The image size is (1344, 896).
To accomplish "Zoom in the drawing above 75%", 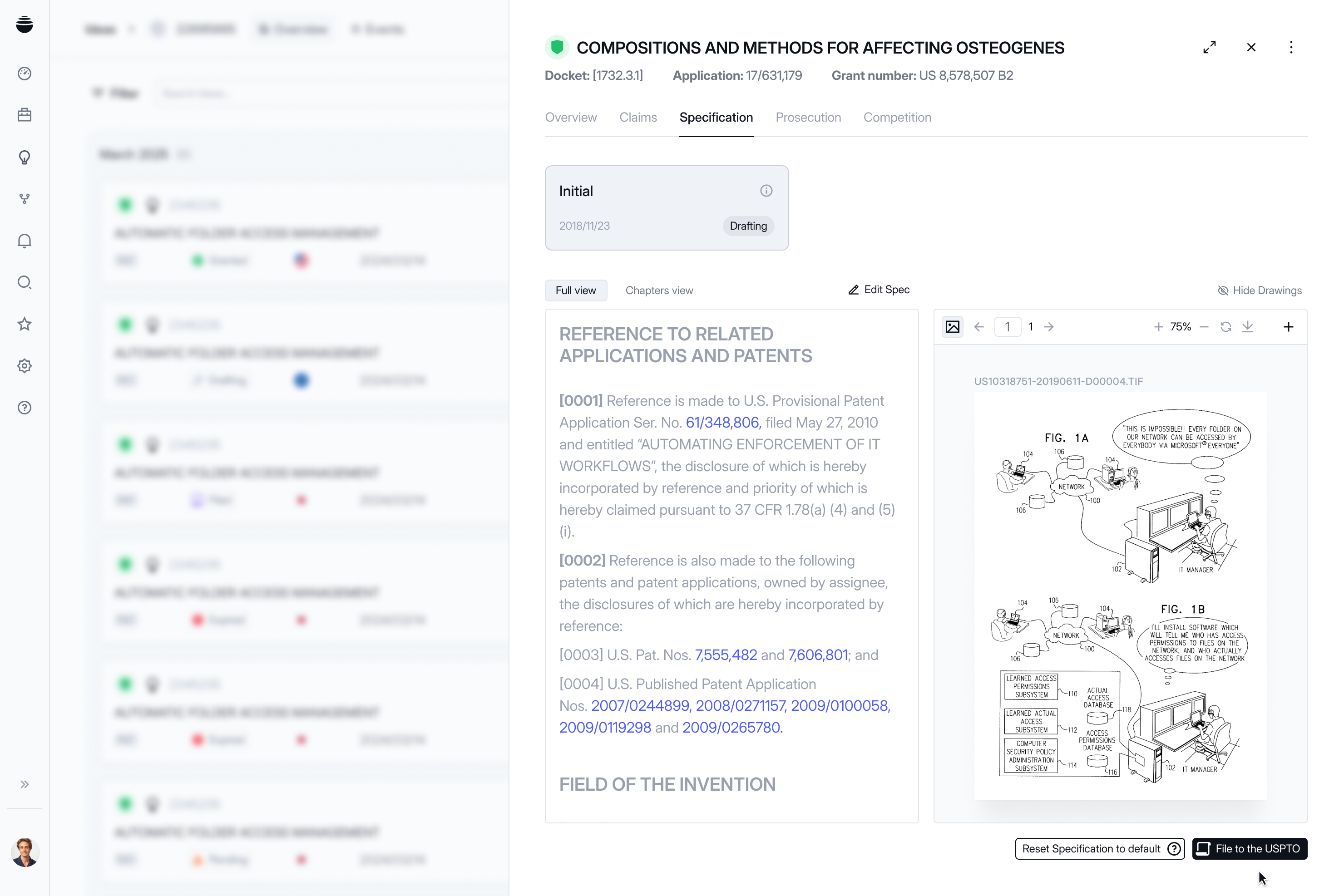I will pyautogui.click(x=1158, y=327).
